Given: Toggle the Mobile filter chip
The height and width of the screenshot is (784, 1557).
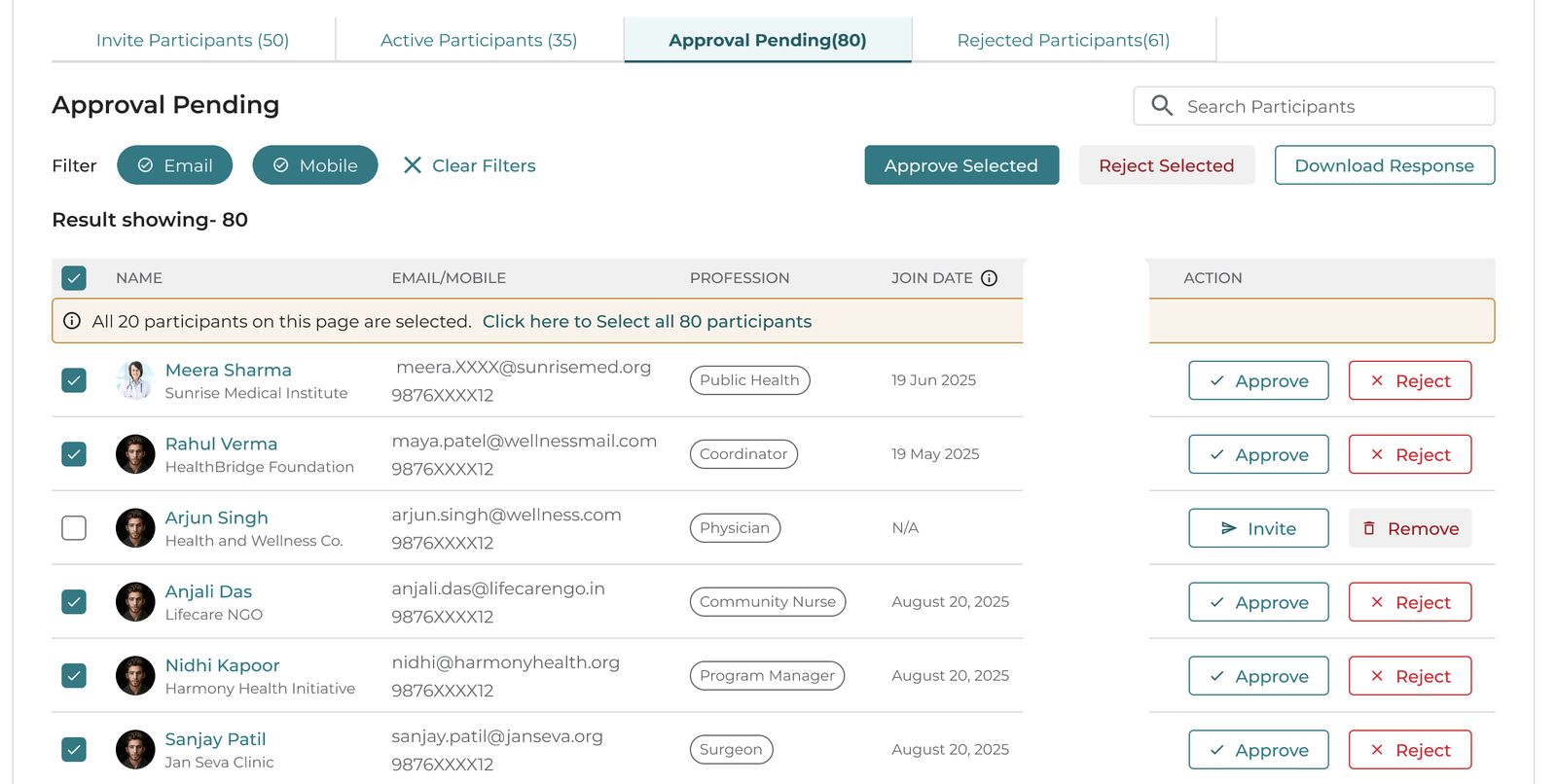Looking at the screenshot, I should (315, 165).
